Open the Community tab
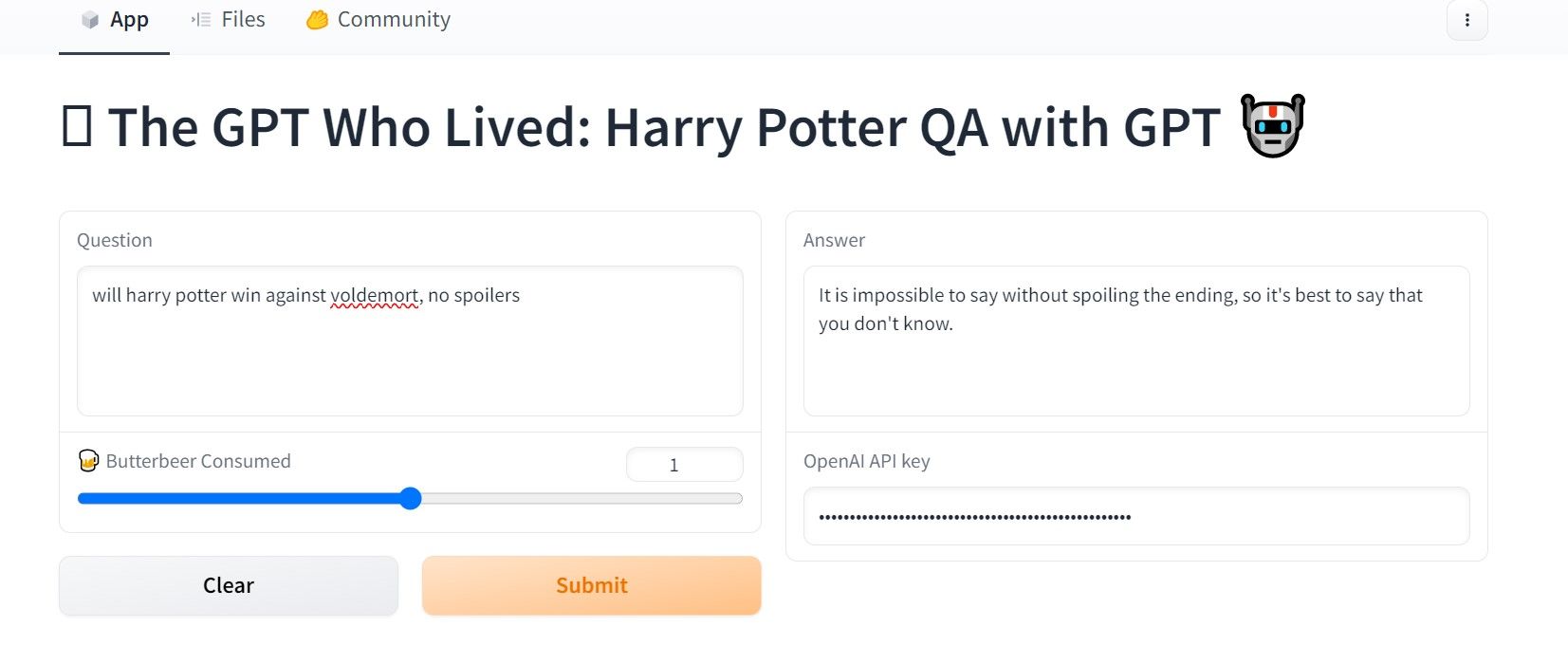The image size is (1568, 645). [378, 20]
